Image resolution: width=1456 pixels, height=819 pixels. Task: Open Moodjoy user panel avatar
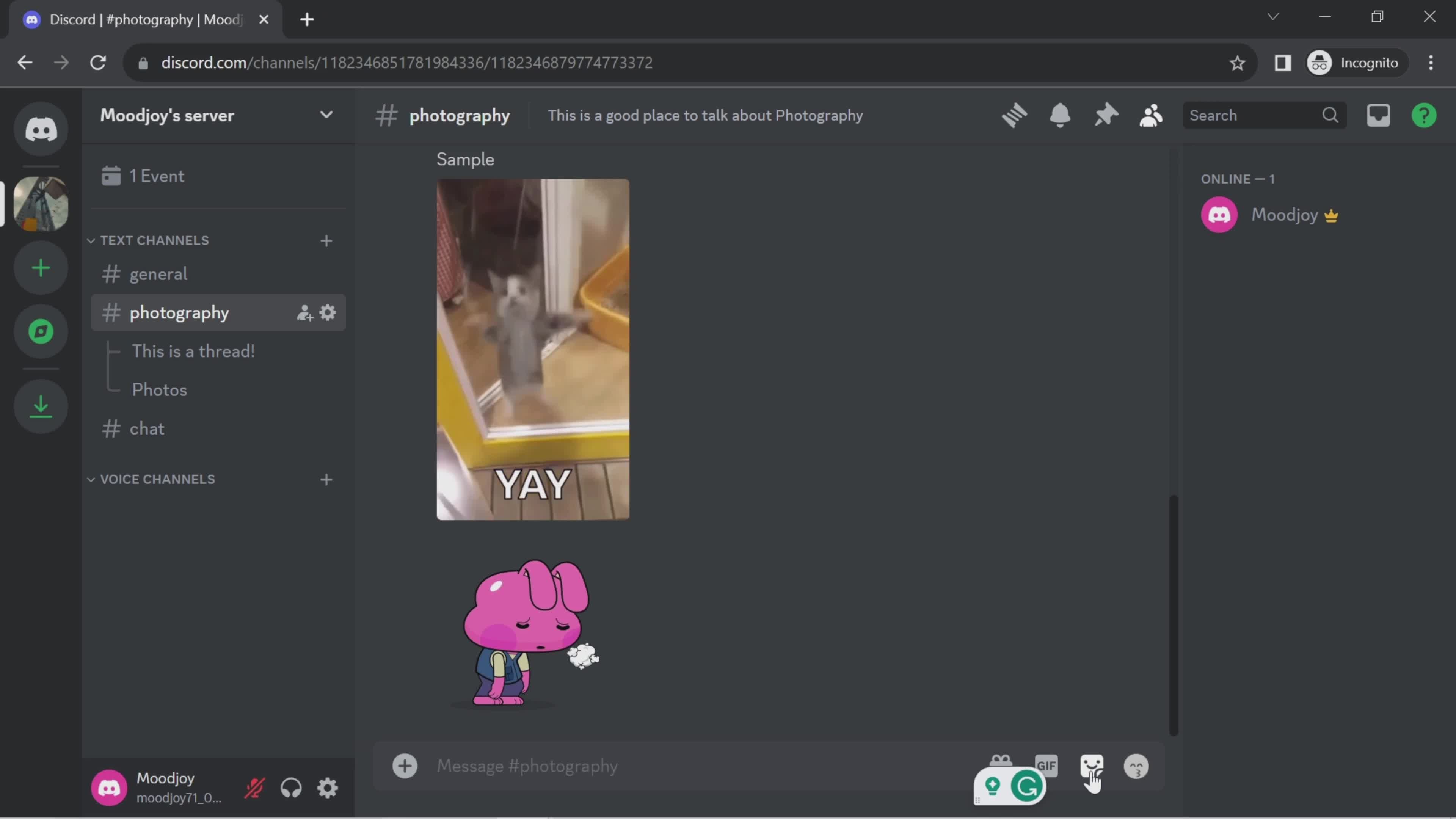coord(109,788)
